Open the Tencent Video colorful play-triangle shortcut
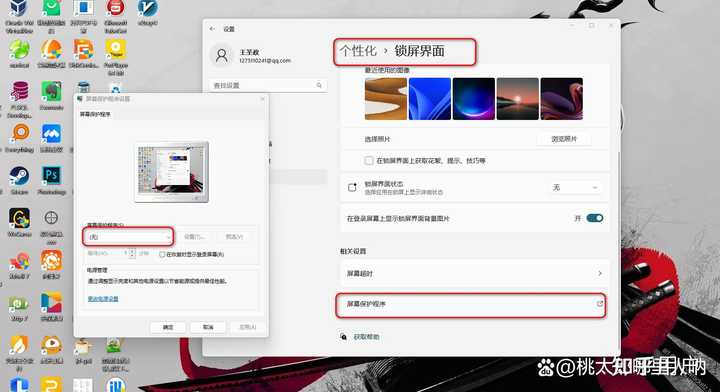The width and height of the screenshot is (720, 392). pos(51,303)
